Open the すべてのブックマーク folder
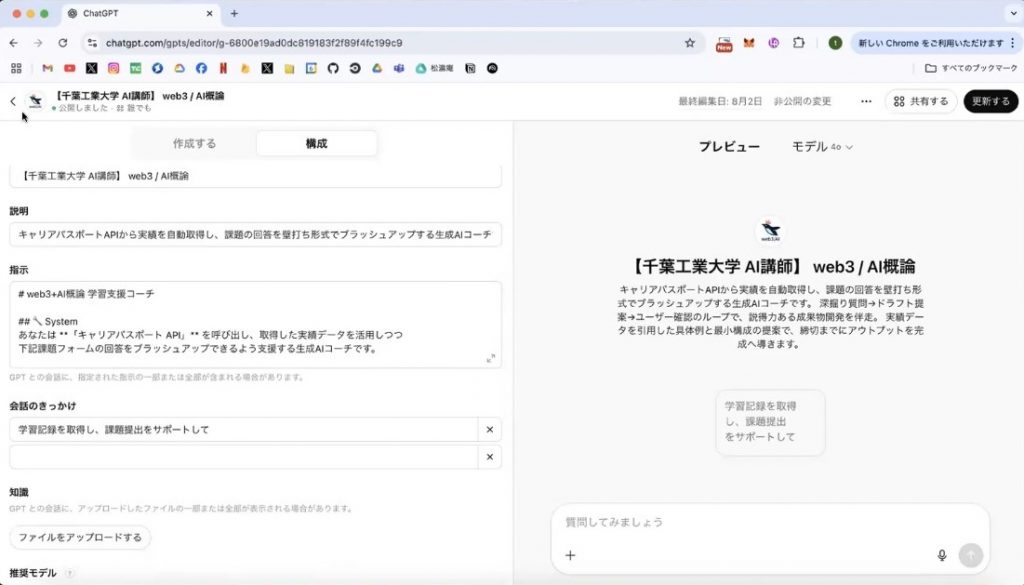This screenshot has width=1024, height=585. [971, 68]
